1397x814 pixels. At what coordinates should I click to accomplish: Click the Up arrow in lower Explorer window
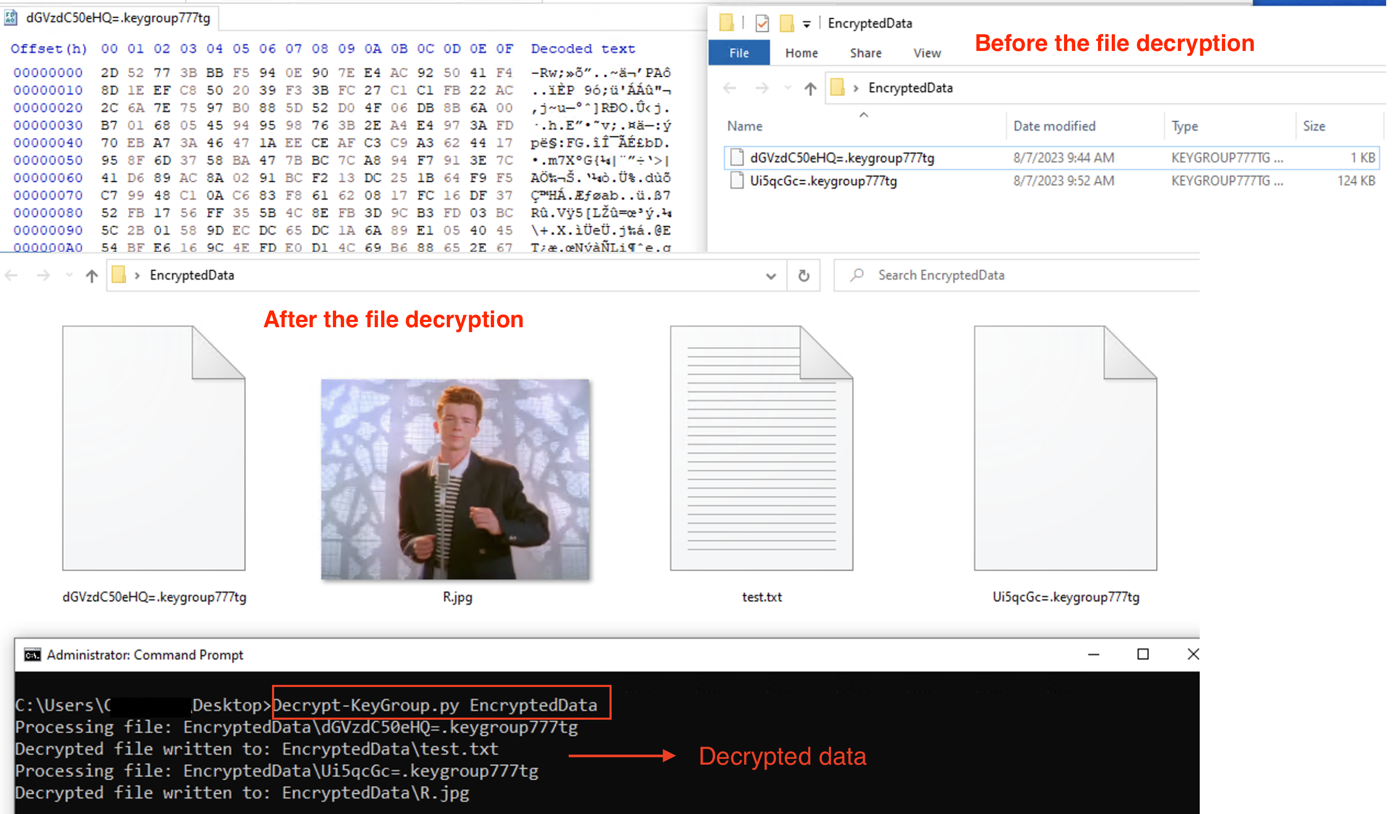(x=91, y=275)
